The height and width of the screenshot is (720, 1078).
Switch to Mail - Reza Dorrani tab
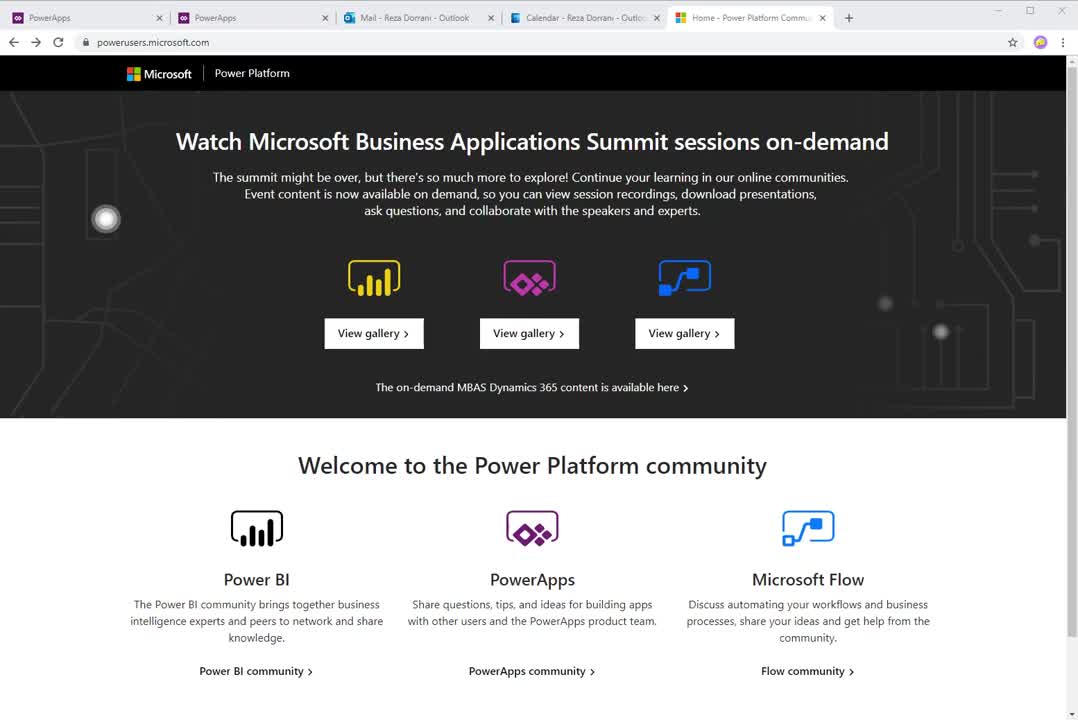pos(417,19)
